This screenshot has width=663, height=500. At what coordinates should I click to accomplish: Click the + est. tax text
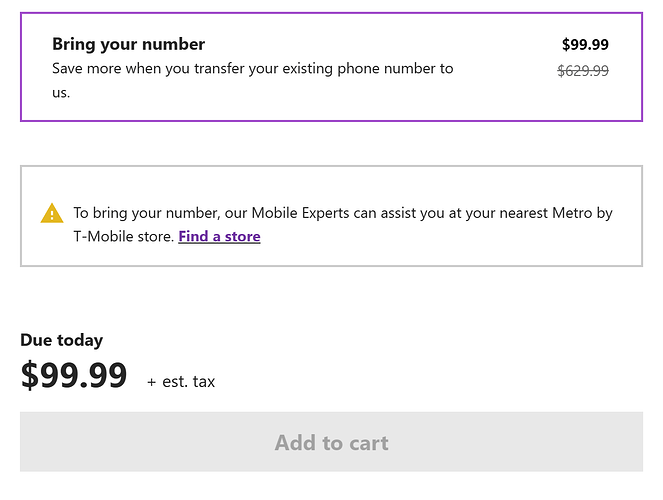[181, 381]
